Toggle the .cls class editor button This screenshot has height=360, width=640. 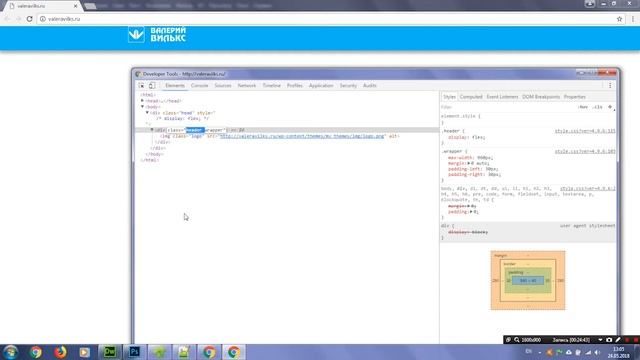(x=598, y=107)
